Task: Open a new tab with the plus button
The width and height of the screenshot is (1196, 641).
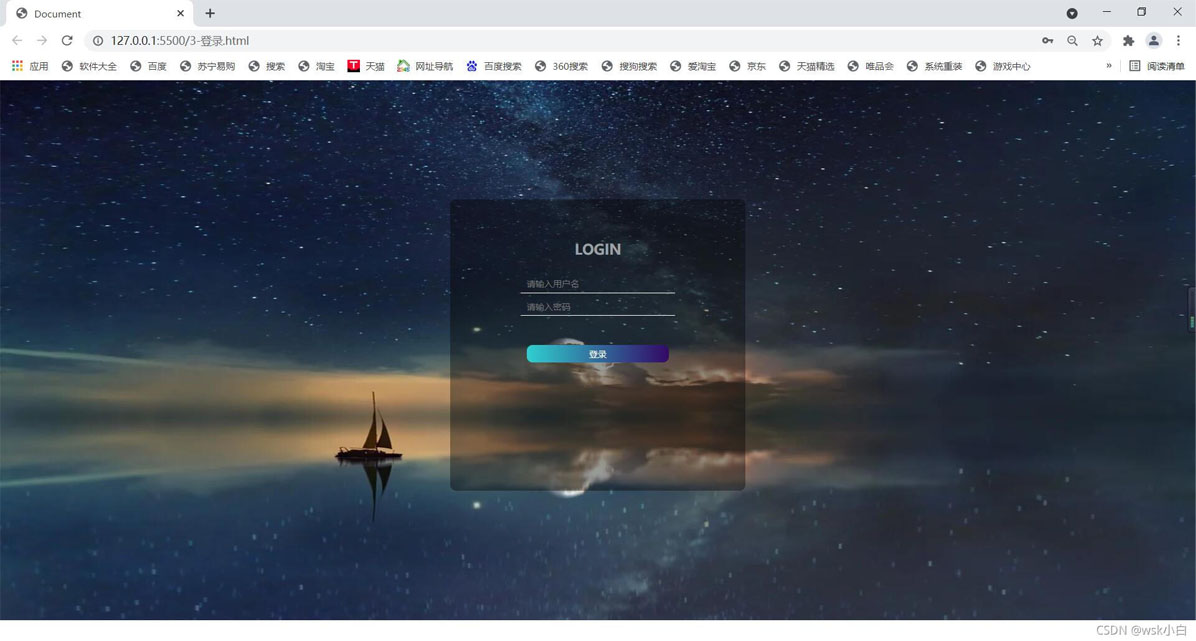Action: point(209,13)
